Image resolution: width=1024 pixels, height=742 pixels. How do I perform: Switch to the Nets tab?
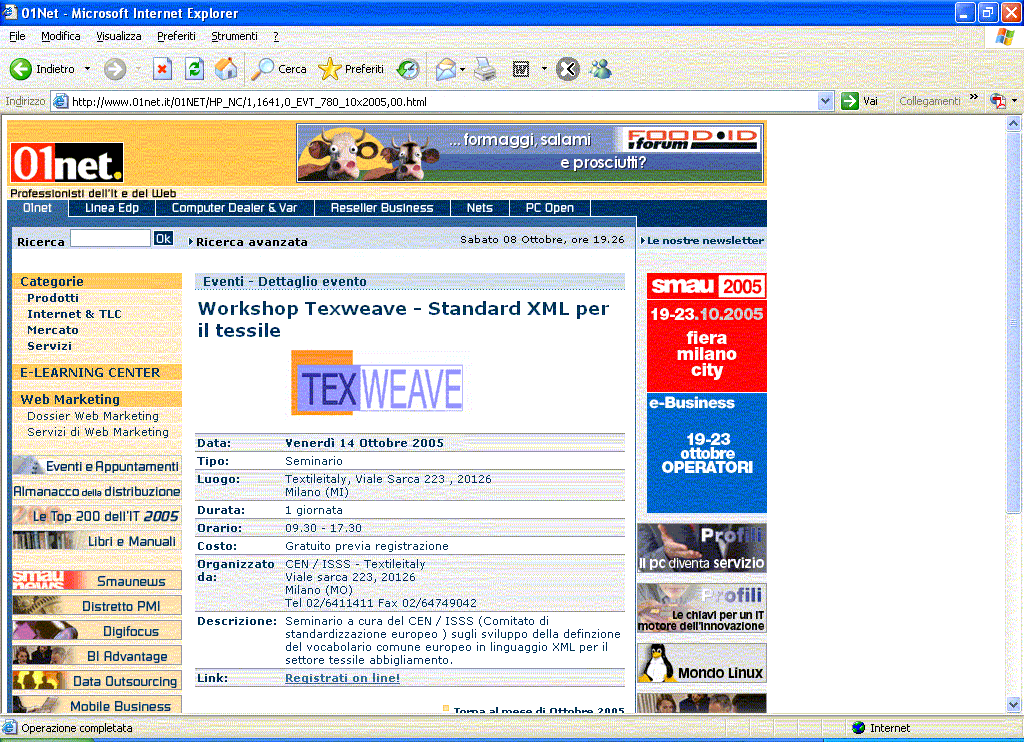[x=479, y=208]
